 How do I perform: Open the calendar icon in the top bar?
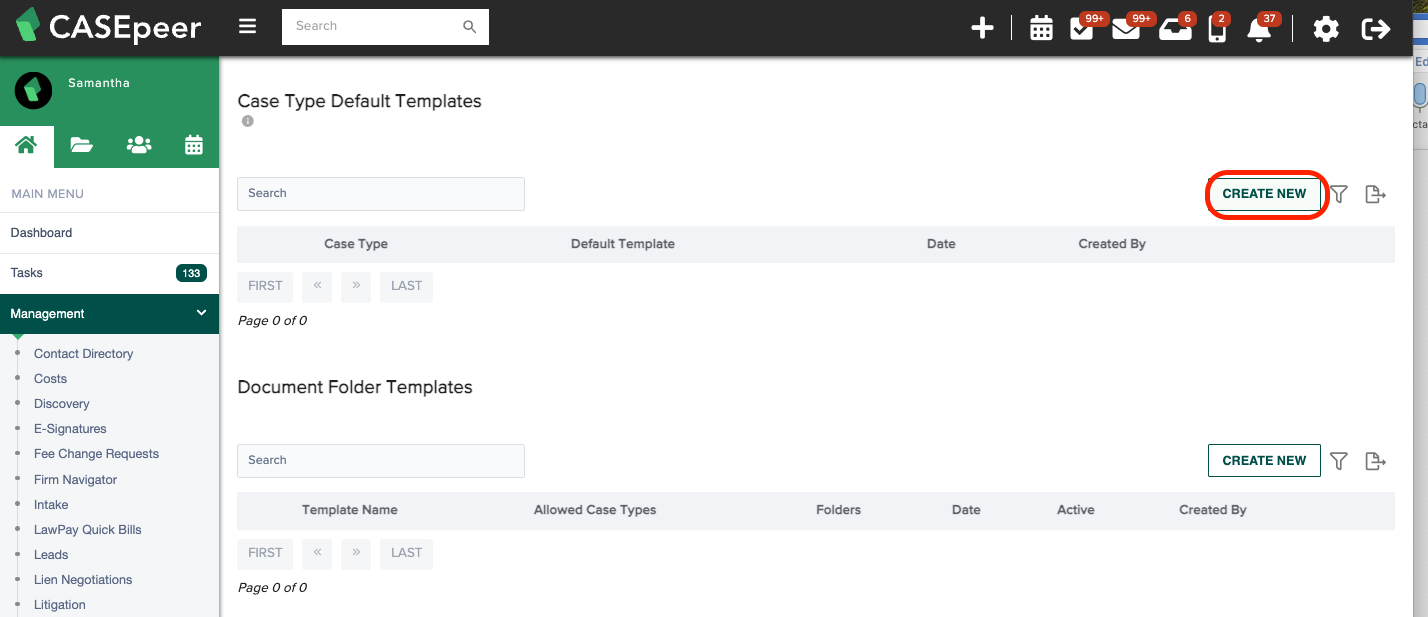tap(1041, 28)
